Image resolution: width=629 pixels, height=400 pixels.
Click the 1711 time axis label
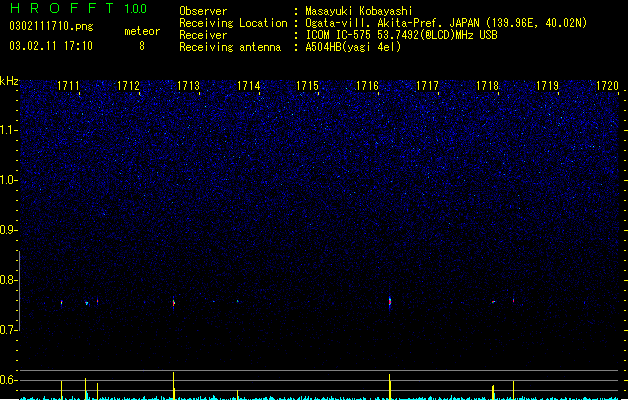point(68,86)
